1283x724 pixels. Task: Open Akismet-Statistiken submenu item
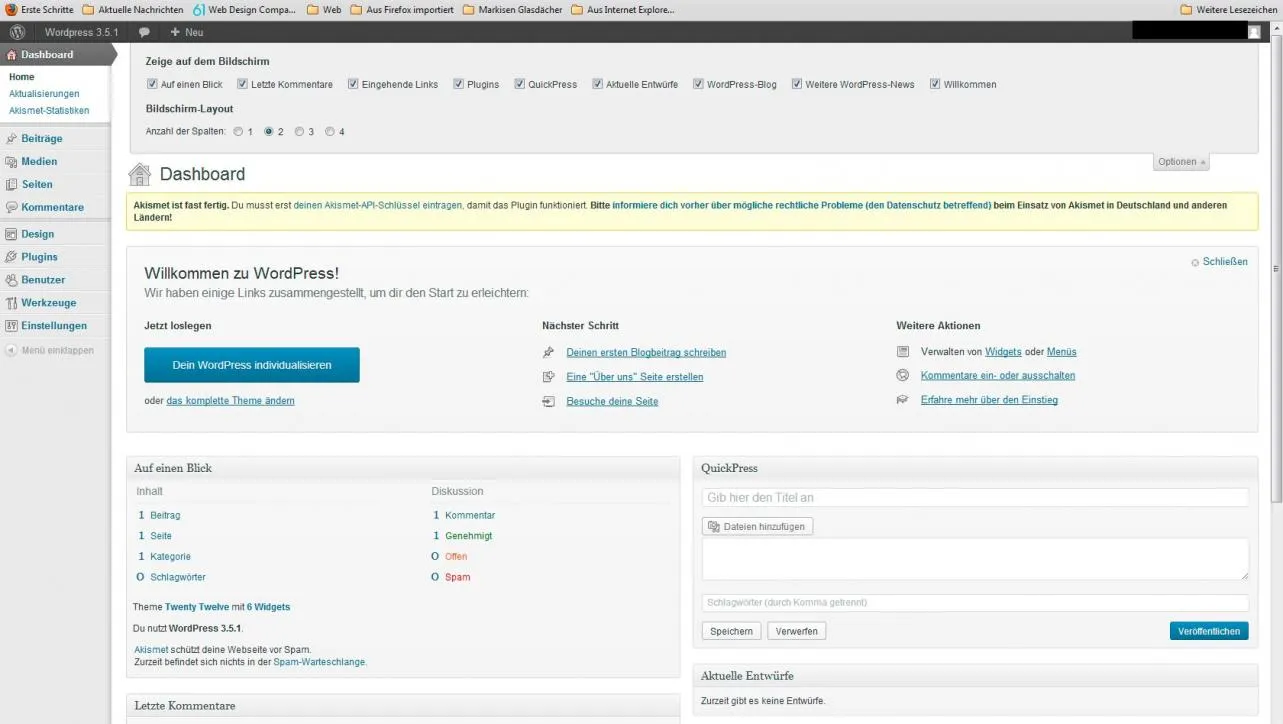point(49,111)
